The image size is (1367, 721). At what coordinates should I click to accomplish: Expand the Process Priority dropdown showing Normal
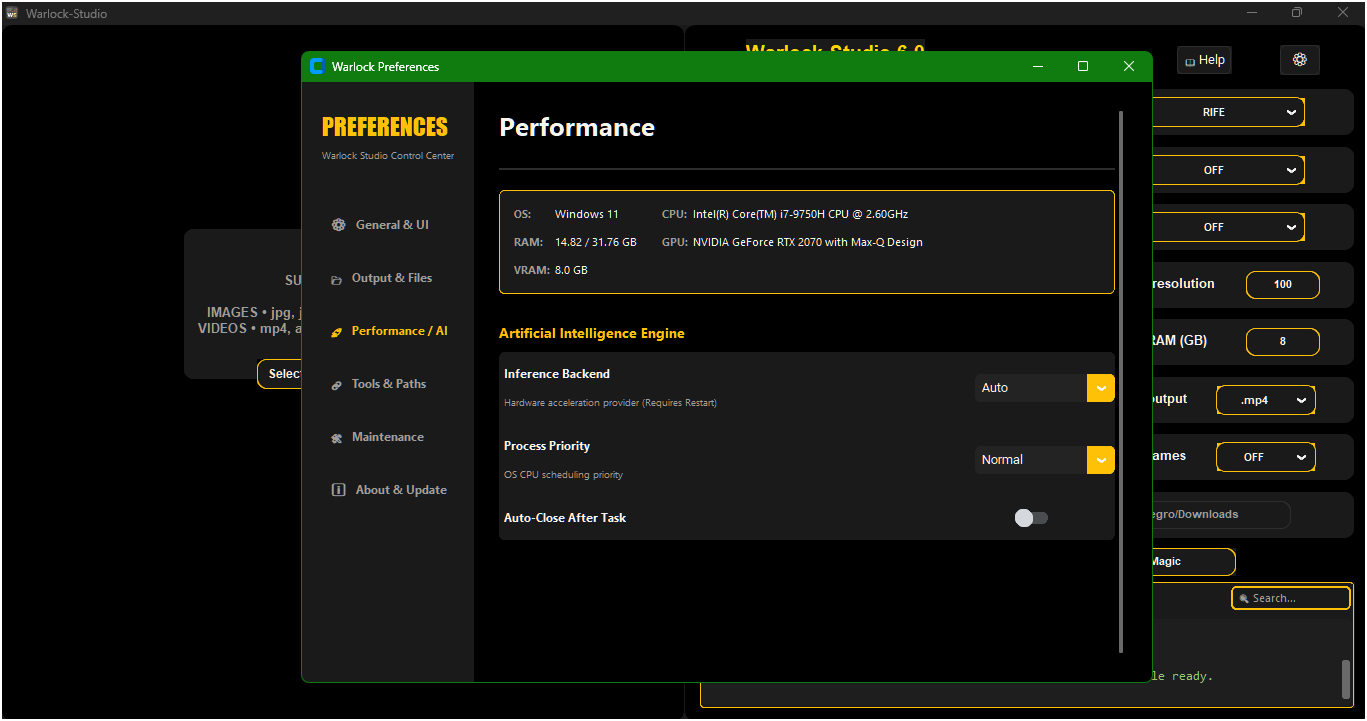pos(1044,460)
